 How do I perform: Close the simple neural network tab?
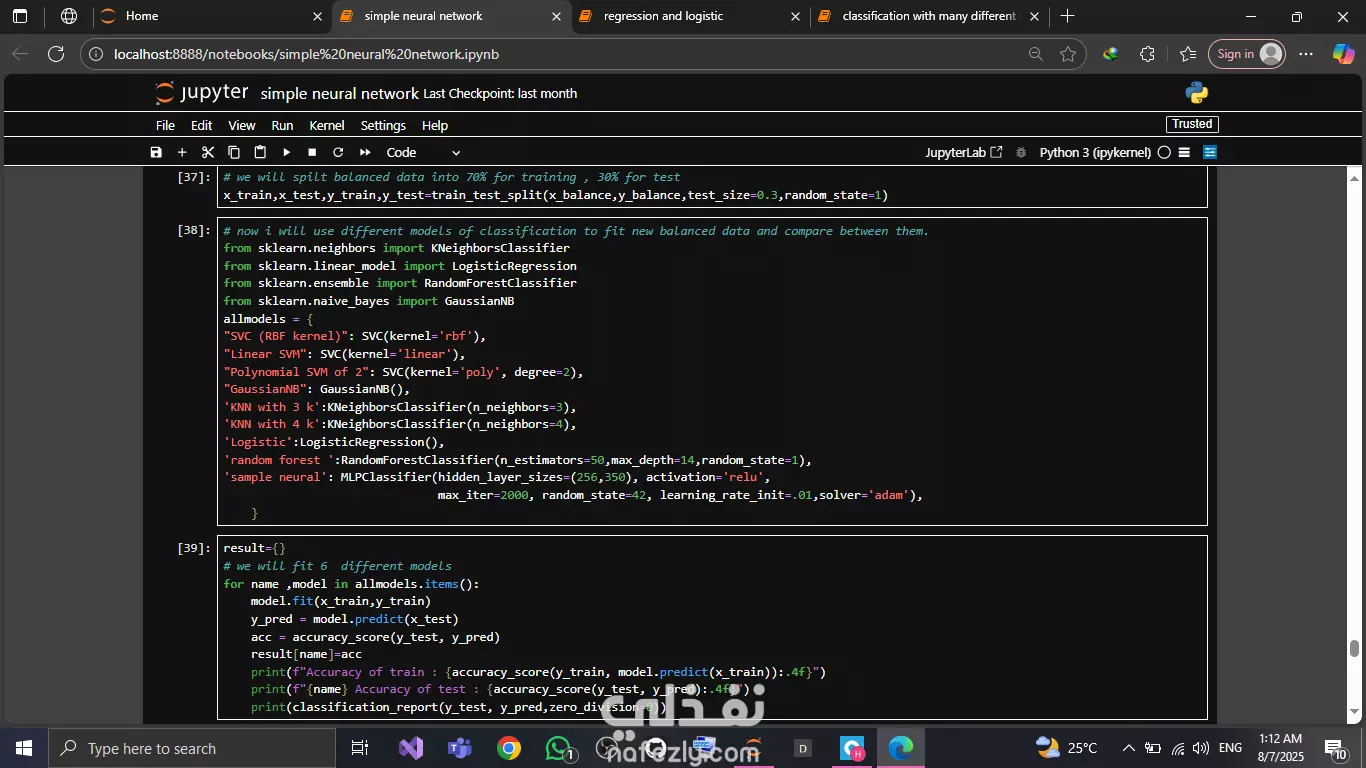556,16
